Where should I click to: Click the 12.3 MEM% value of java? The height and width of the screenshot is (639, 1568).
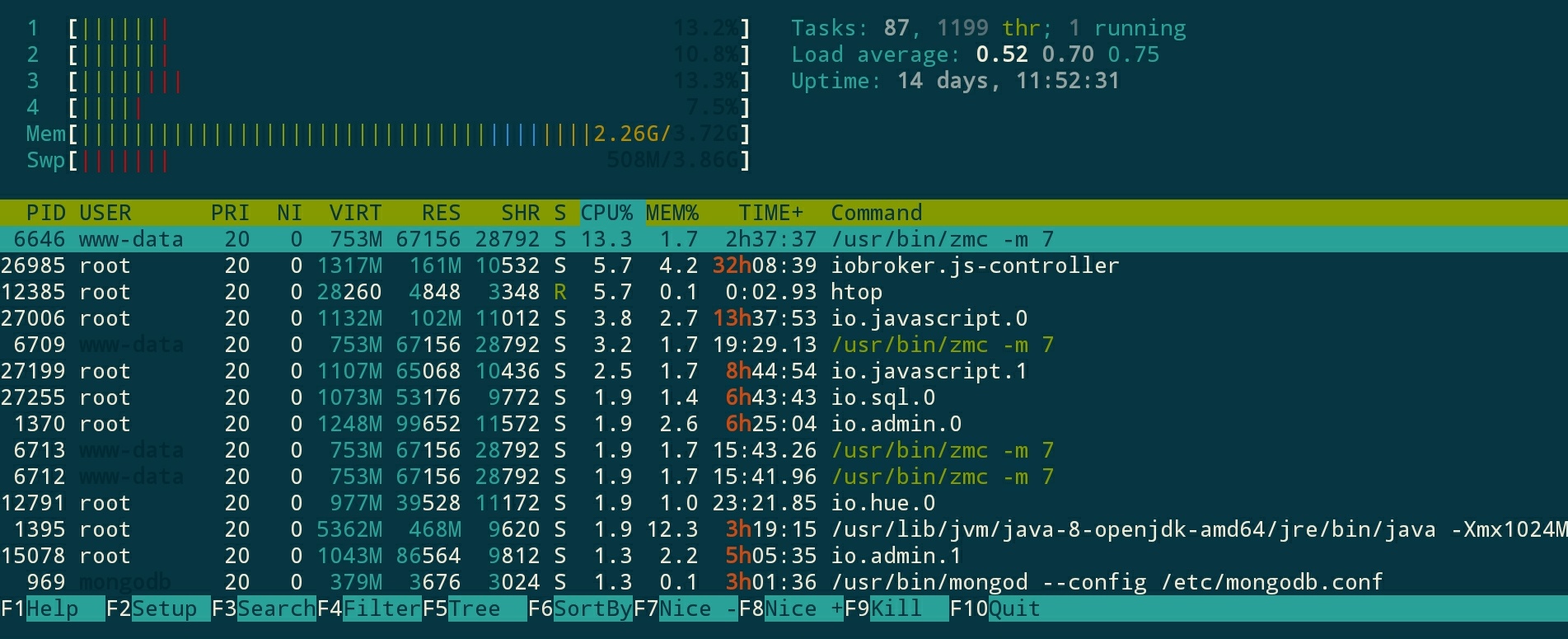[x=672, y=529]
